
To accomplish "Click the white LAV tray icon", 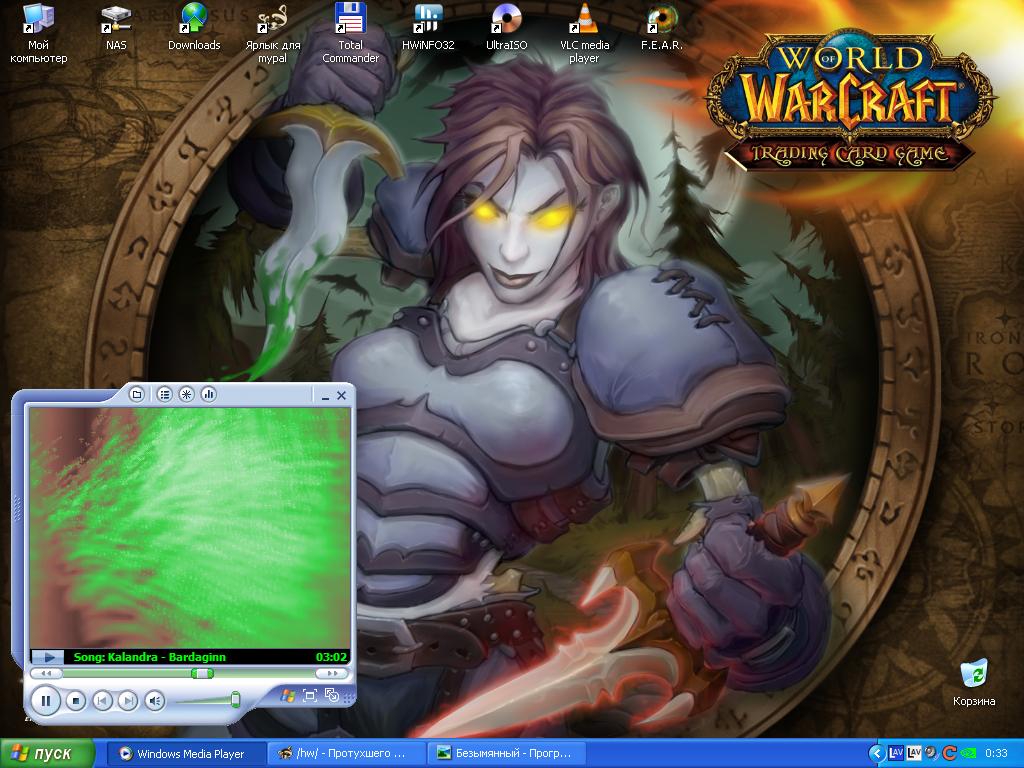I will pyautogui.click(x=914, y=753).
